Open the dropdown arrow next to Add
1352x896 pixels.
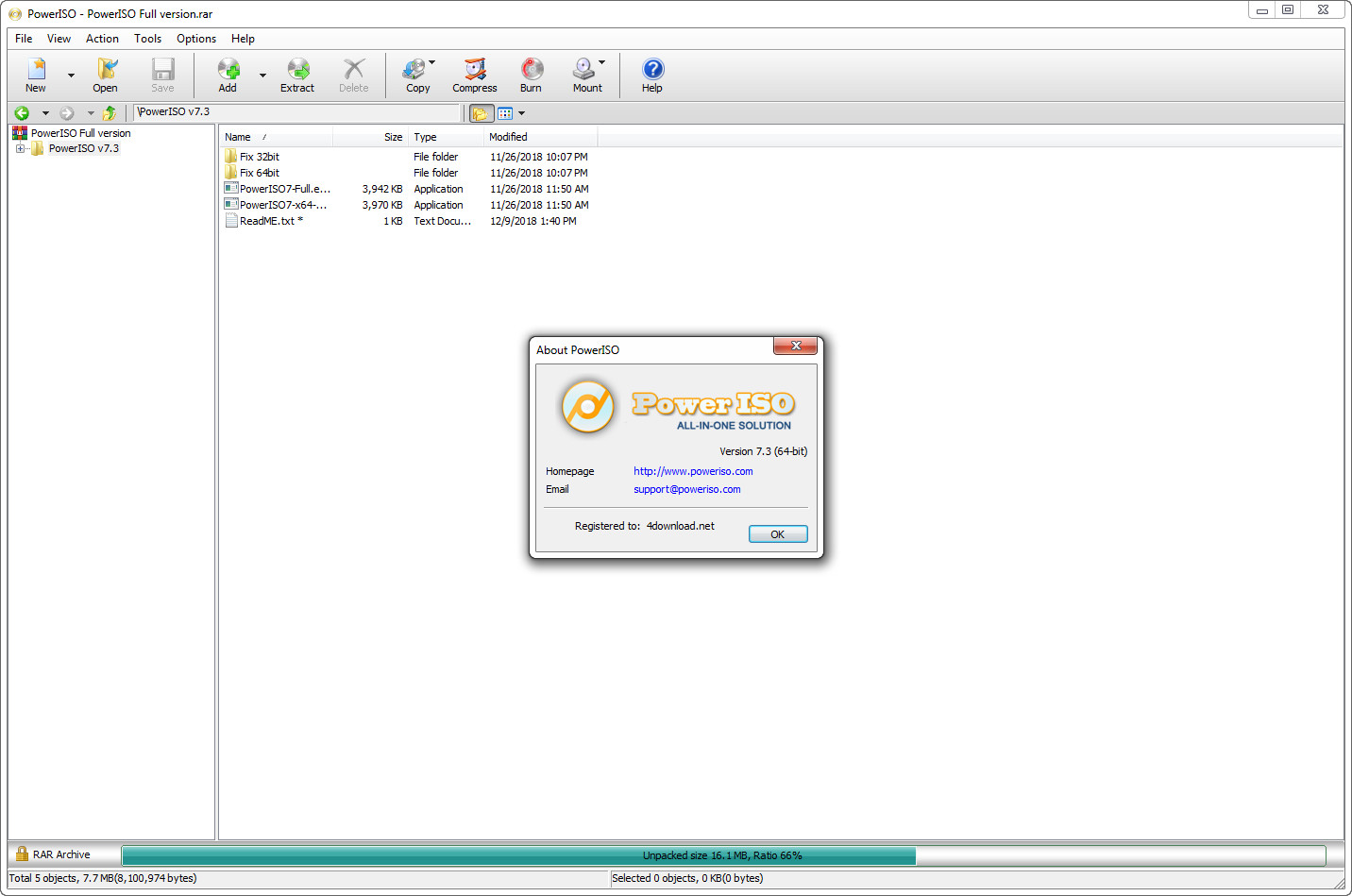pos(262,76)
